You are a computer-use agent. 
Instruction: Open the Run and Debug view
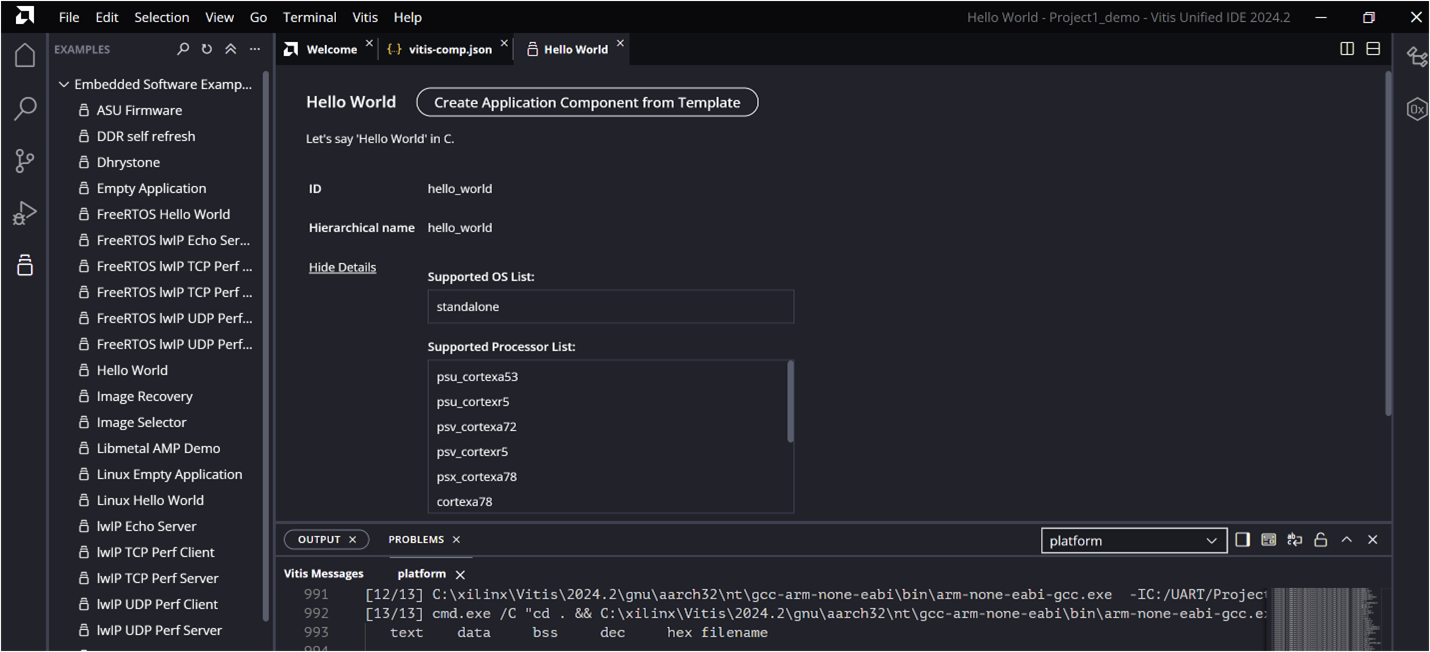point(24,212)
